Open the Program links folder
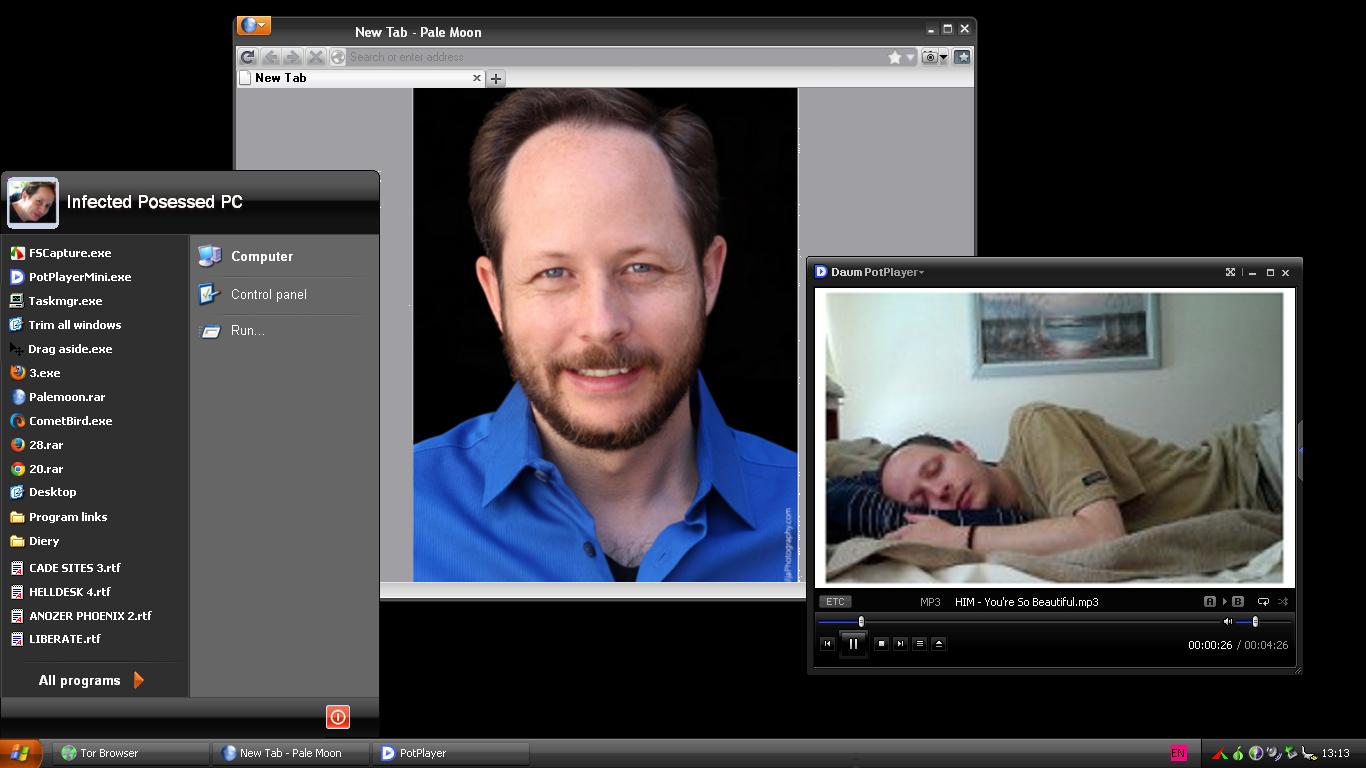 click(96, 517)
